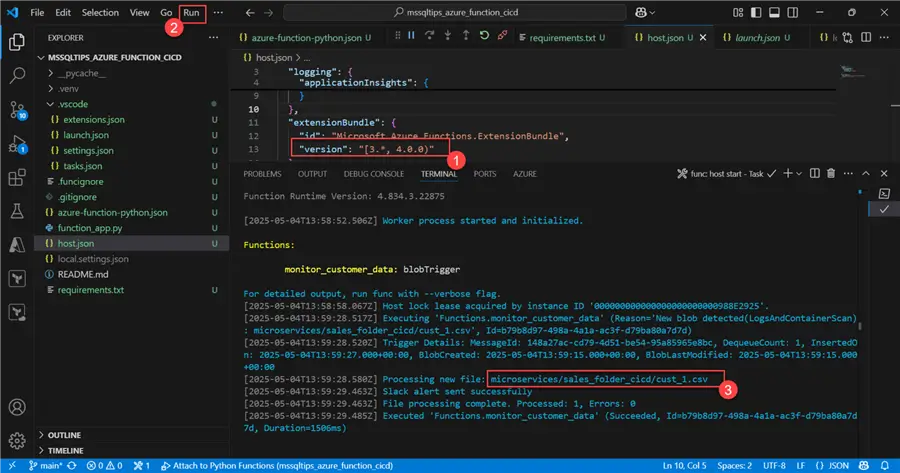Click Attach to Python Functions status item
Image resolution: width=900 pixels, height=473 pixels.
point(277,466)
